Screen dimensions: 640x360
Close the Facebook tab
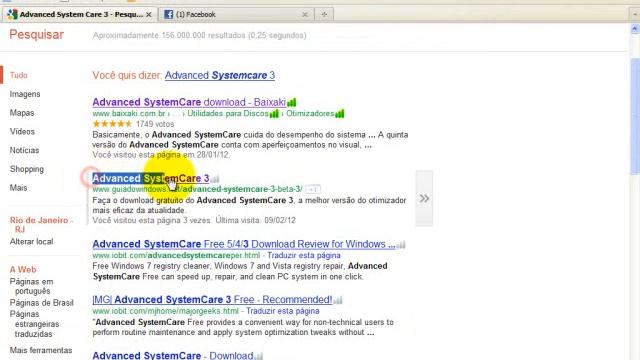[x=304, y=15]
